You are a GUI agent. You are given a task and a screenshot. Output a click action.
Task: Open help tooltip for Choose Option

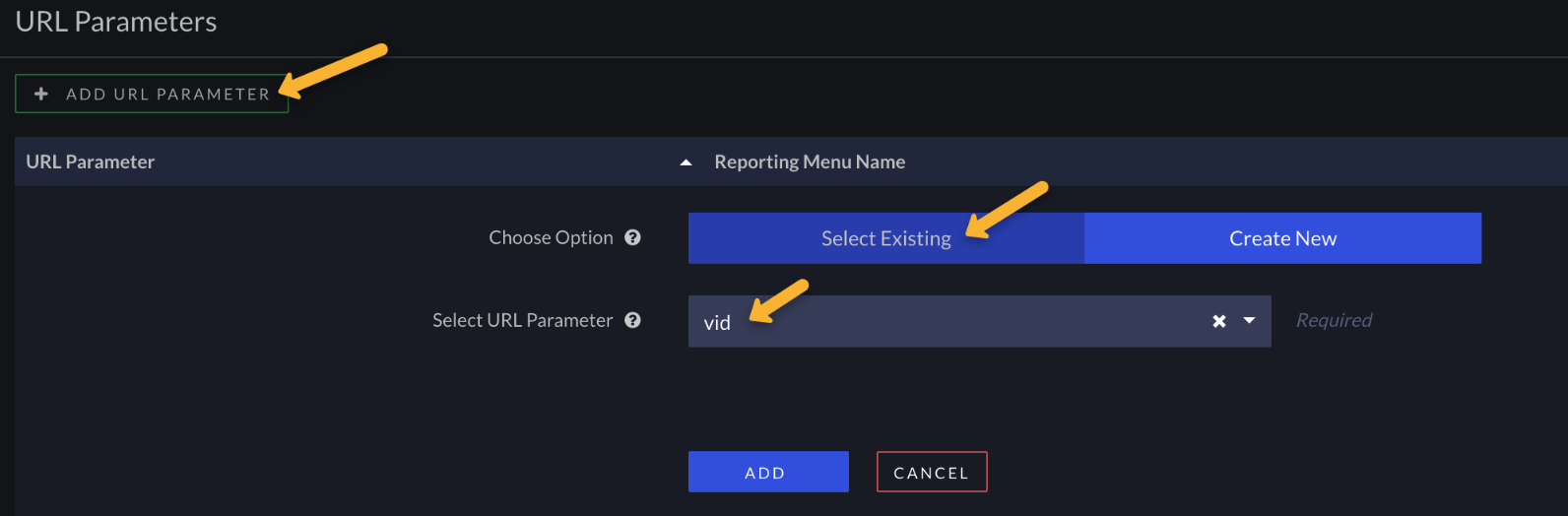click(x=633, y=237)
